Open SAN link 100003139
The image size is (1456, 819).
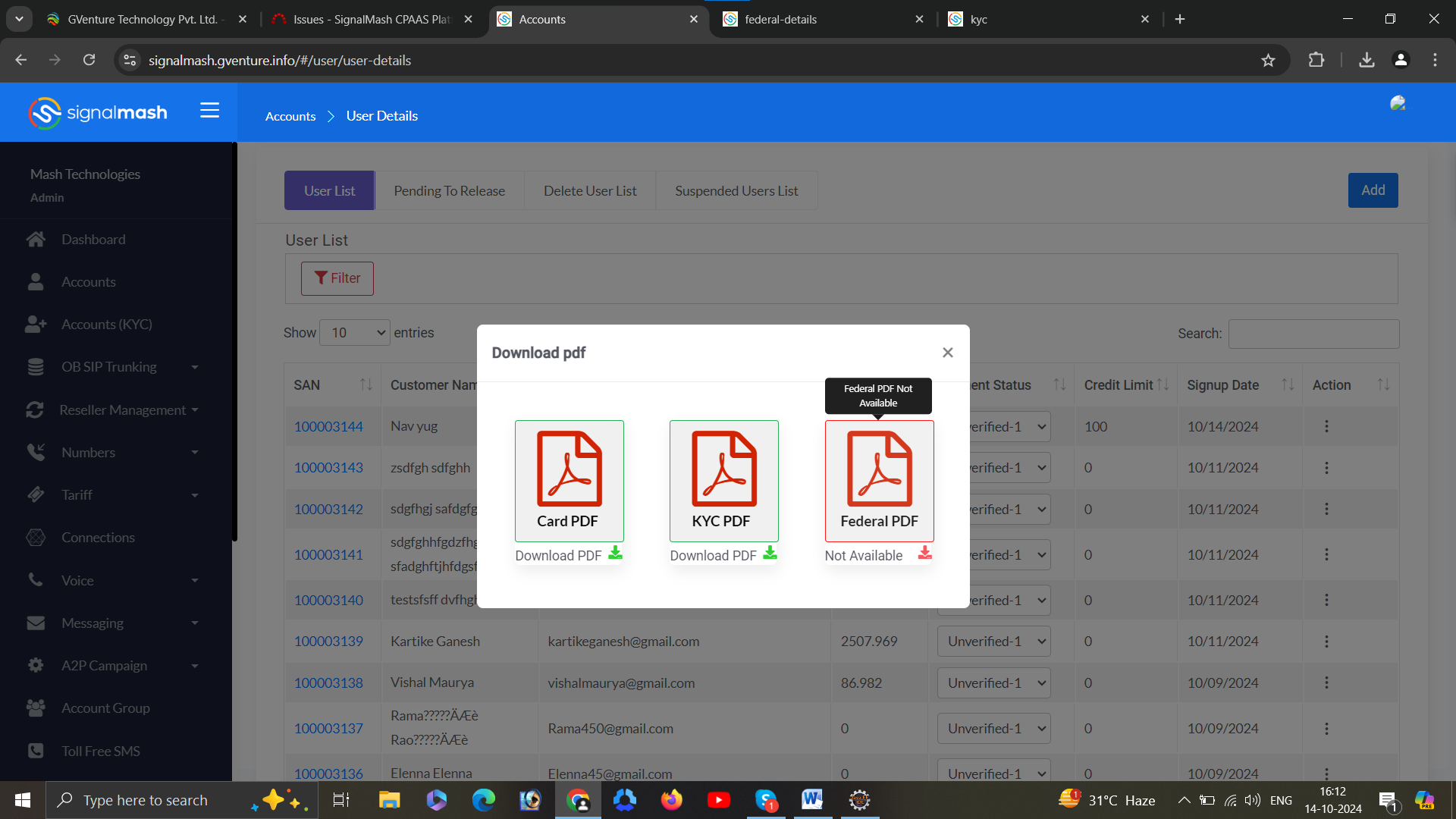328,642
